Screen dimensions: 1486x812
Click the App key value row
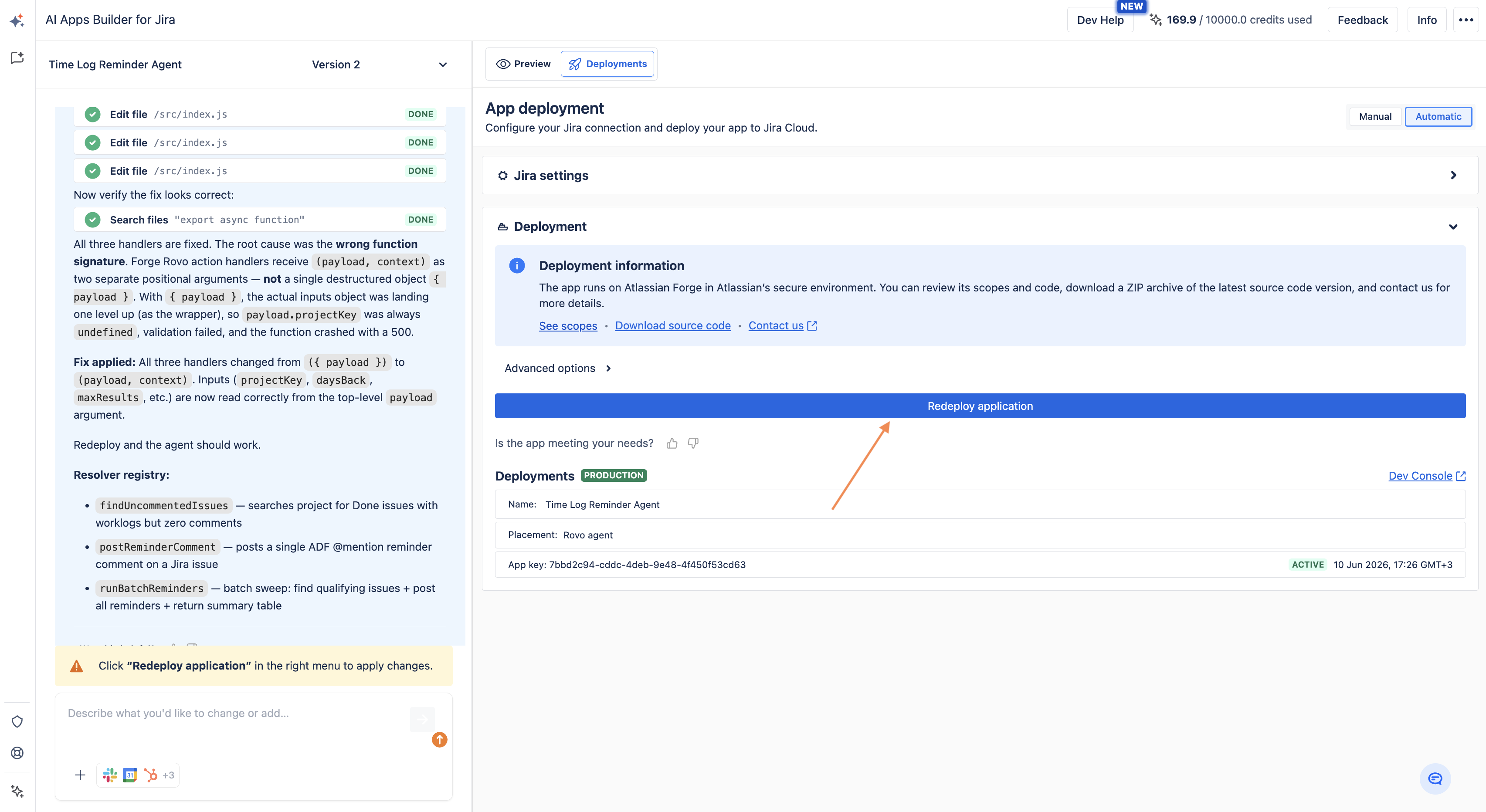tap(980, 565)
